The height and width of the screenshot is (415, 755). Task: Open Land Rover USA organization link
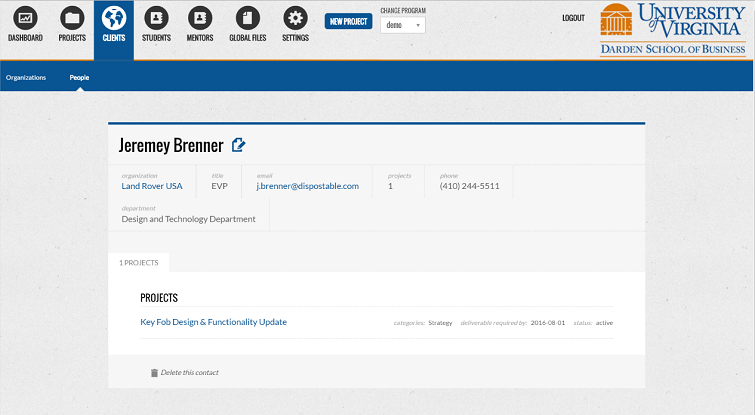[152, 186]
